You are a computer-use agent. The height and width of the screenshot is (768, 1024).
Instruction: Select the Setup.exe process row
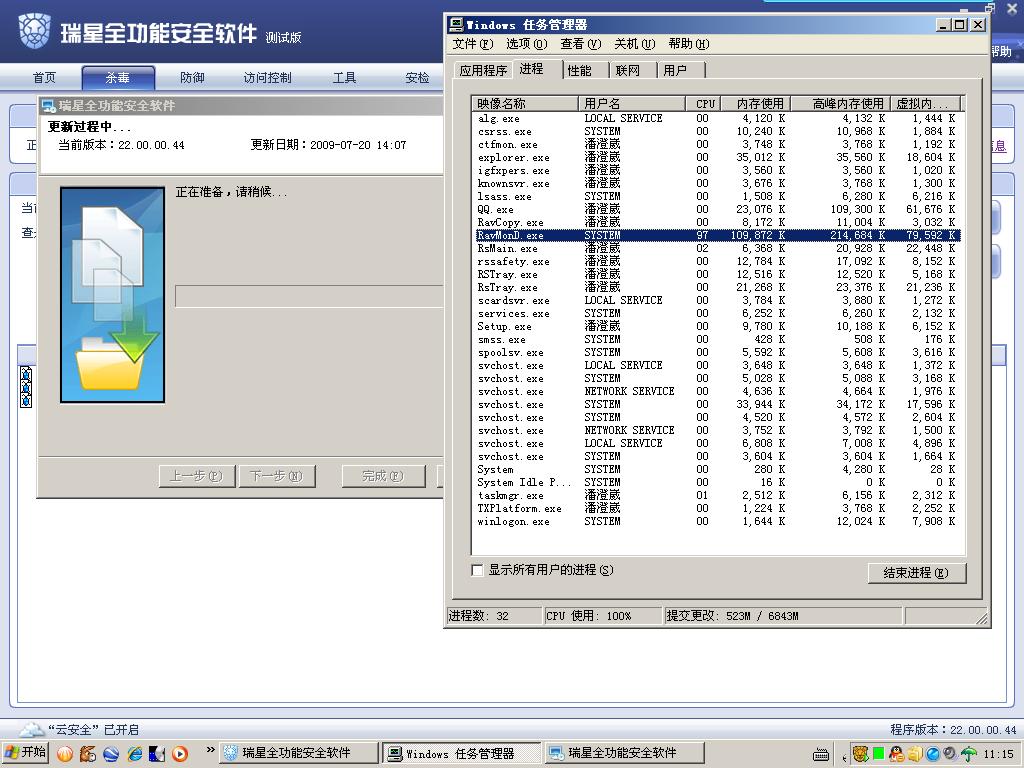tap(718, 326)
